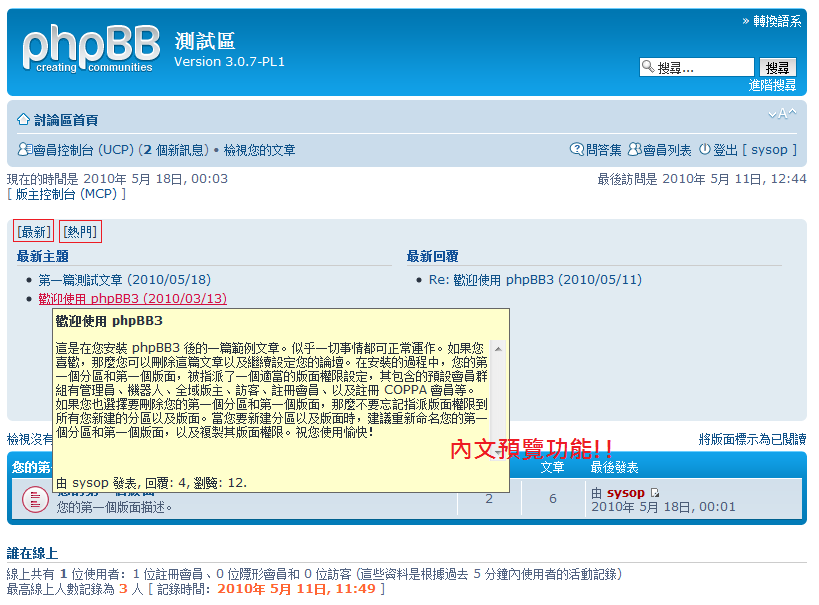Click the user control panel icon
The height and width of the screenshot is (605, 819).
coord(25,150)
